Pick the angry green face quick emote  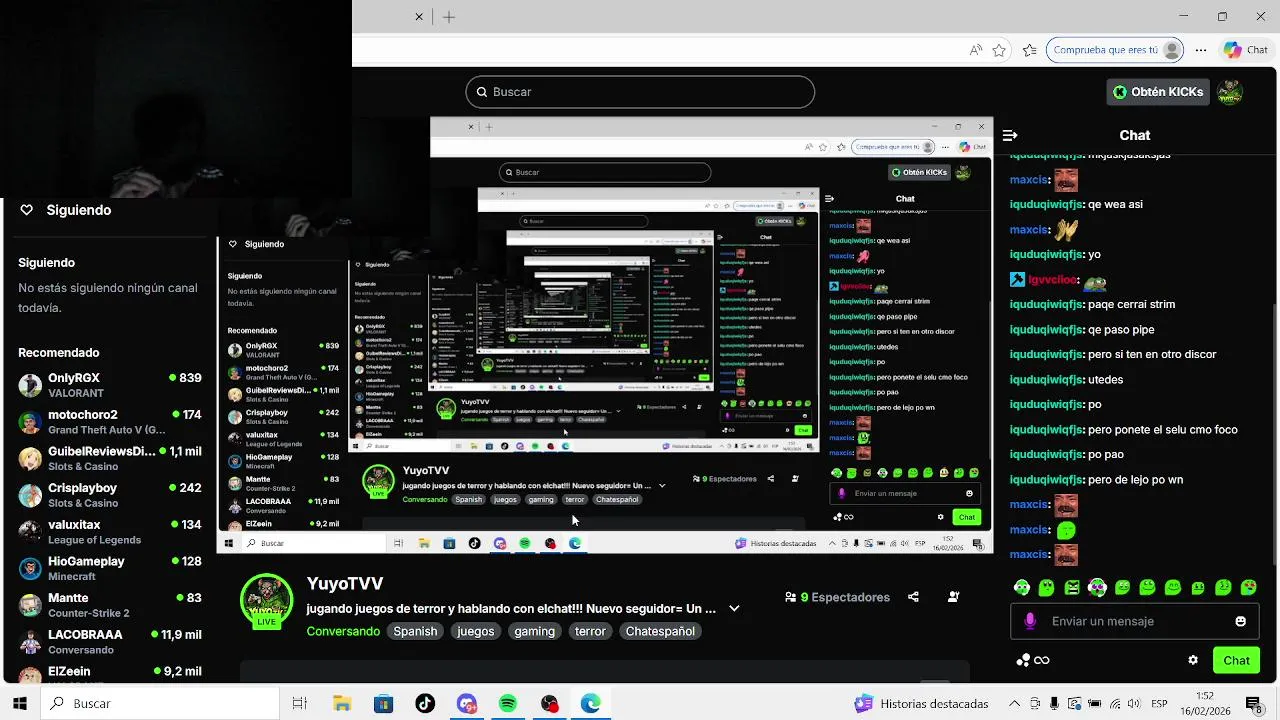coord(1072,588)
